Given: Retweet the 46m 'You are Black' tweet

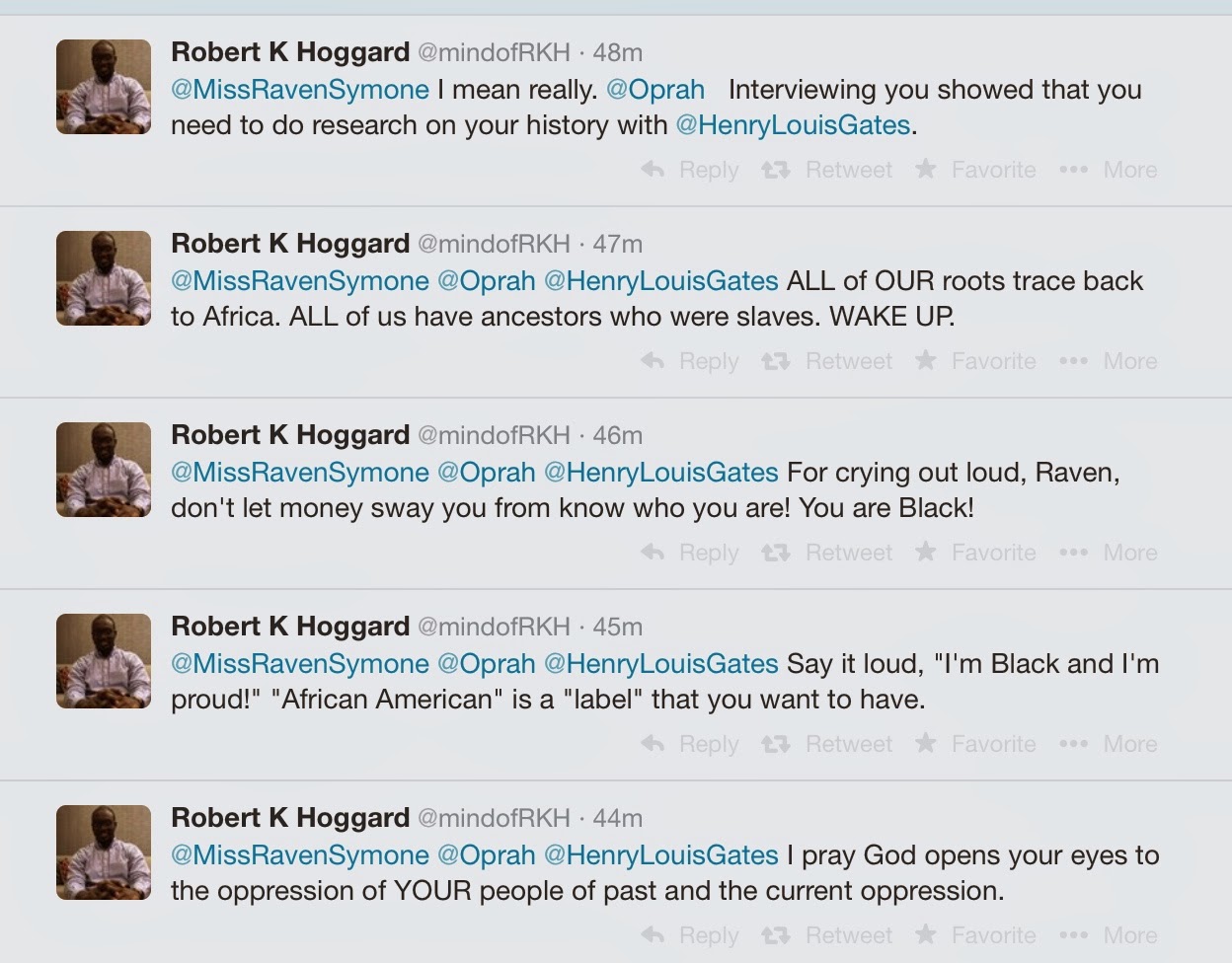Looking at the screenshot, I should (827, 553).
